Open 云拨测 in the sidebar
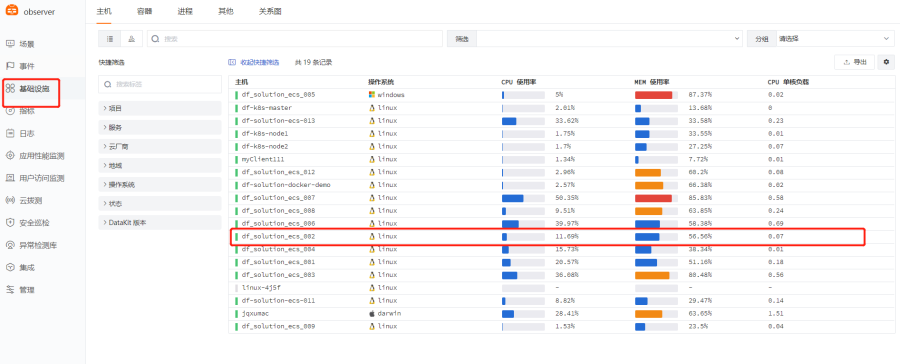The height and width of the screenshot is (364, 900). [x=30, y=200]
